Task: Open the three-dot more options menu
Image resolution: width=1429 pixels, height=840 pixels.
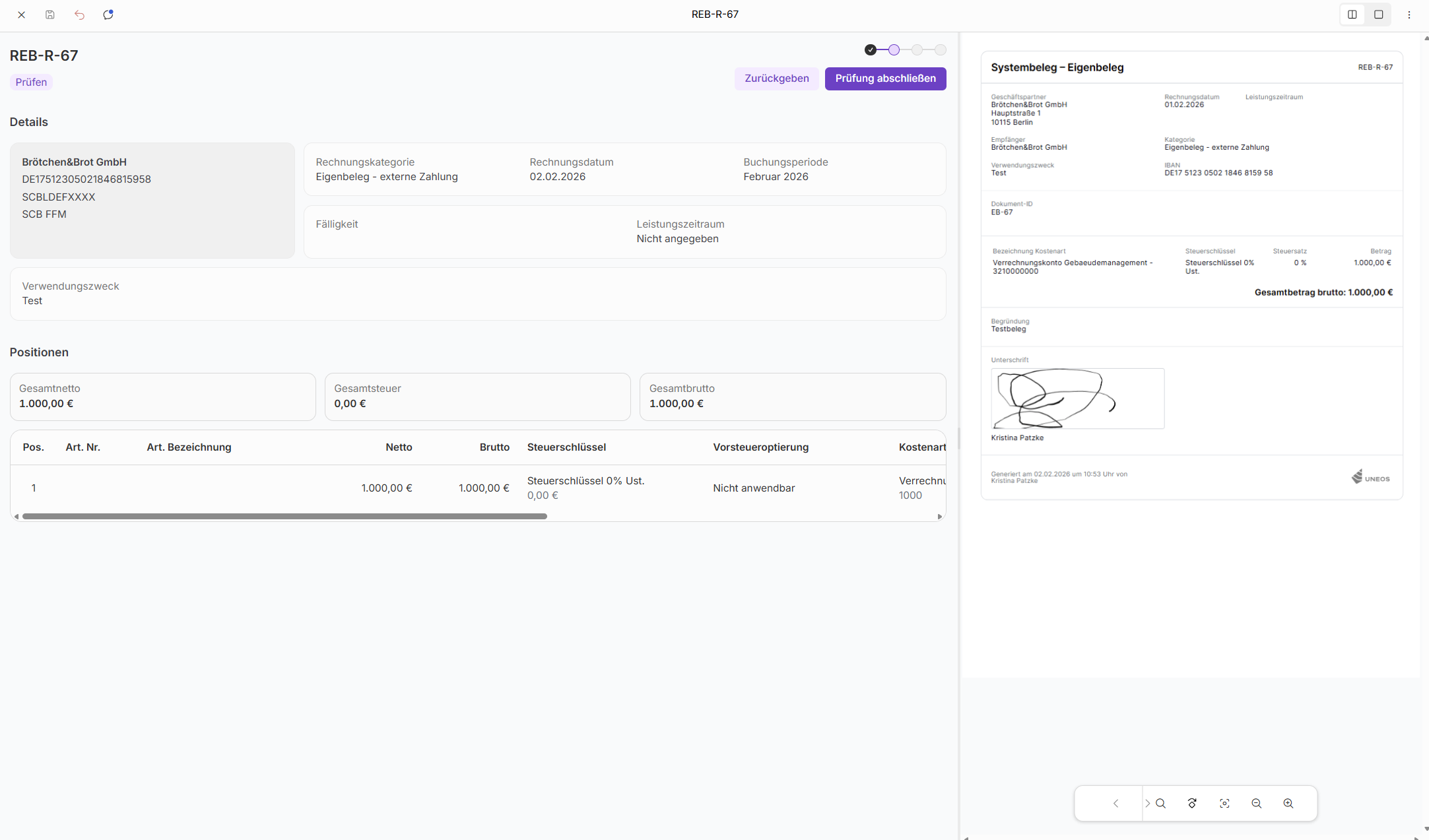Action: (x=1409, y=15)
